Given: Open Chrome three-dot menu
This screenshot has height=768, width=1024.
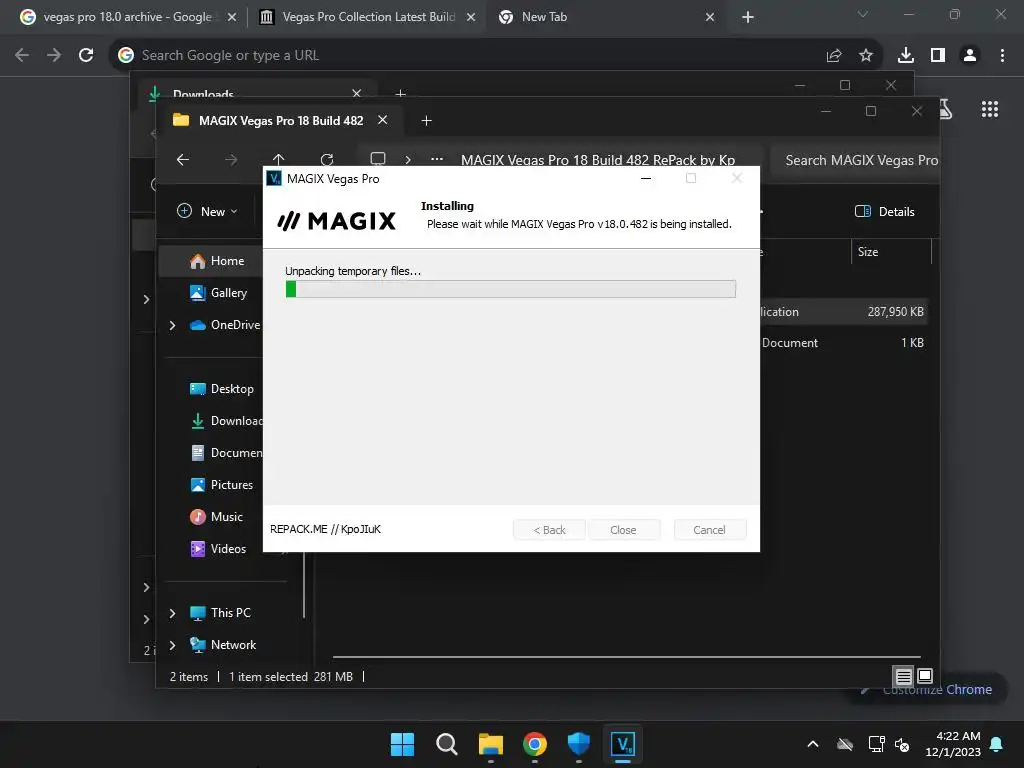Looking at the screenshot, I should (x=1002, y=56).
